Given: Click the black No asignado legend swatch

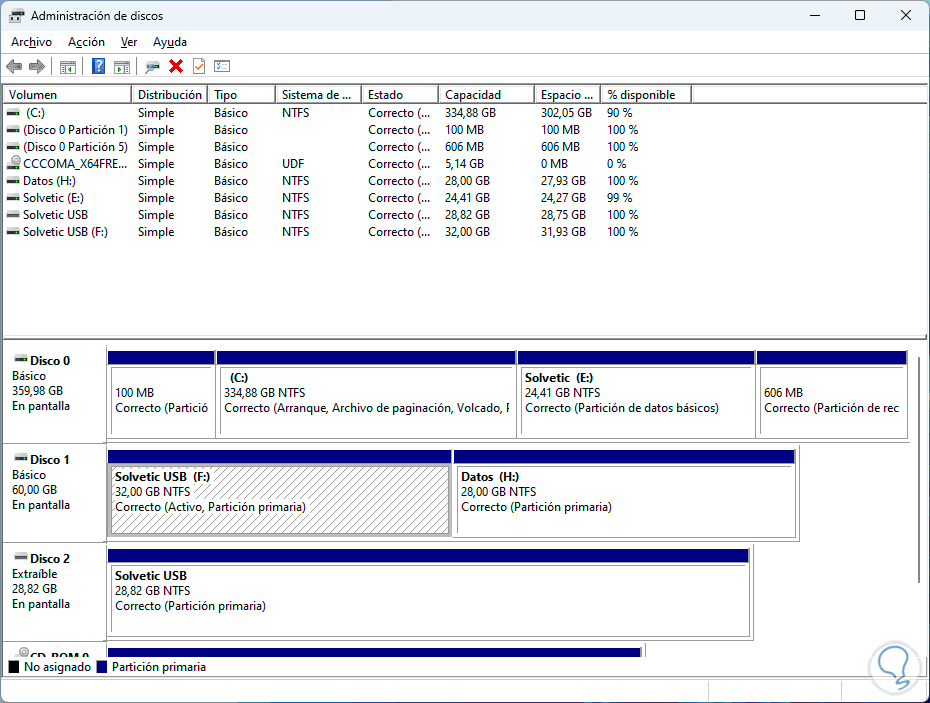Looking at the screenshot, I should (14, 667).
